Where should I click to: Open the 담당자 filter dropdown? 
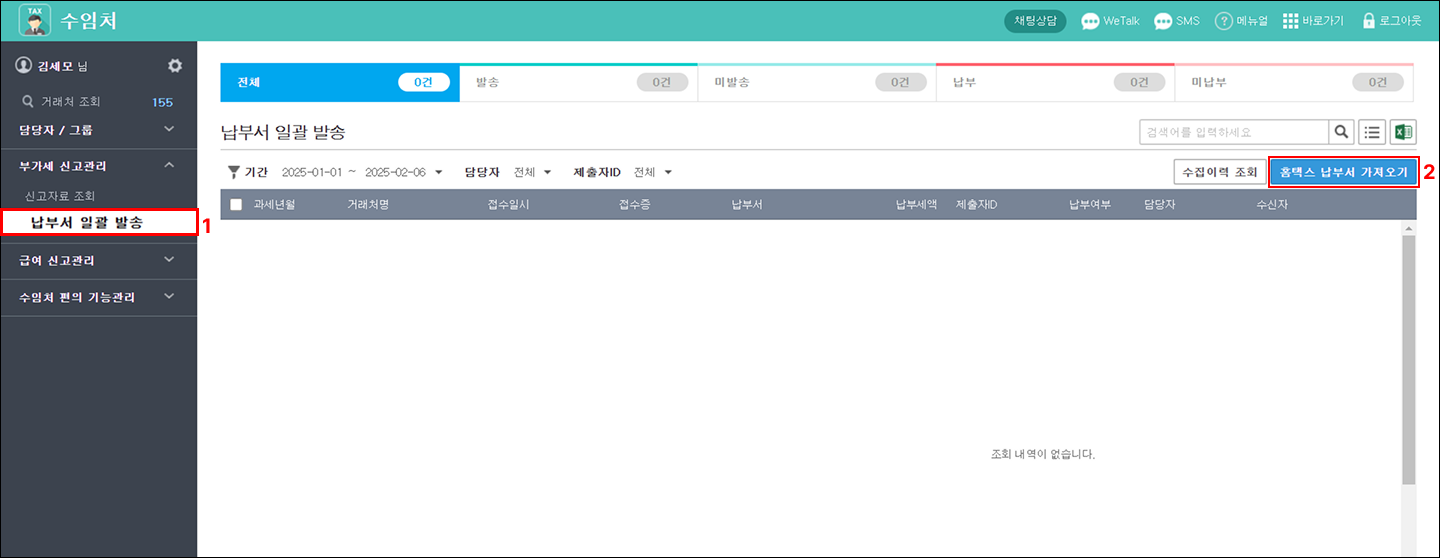(547, 173)
